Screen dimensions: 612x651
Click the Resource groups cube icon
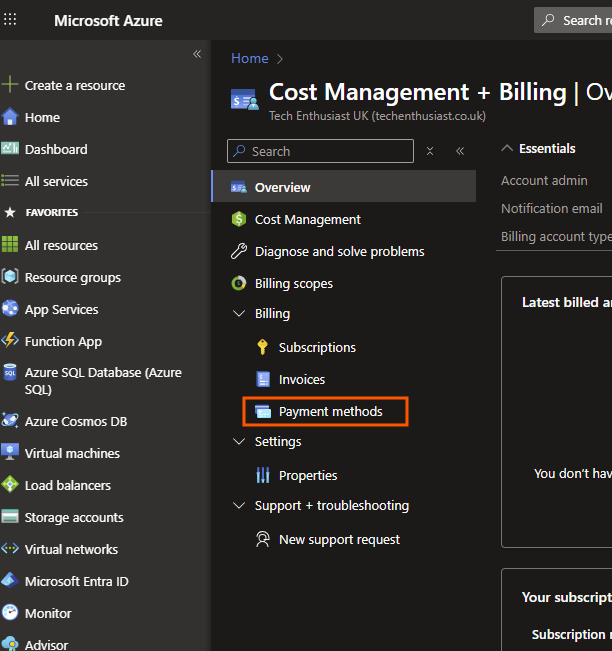[x=10, y=277]
